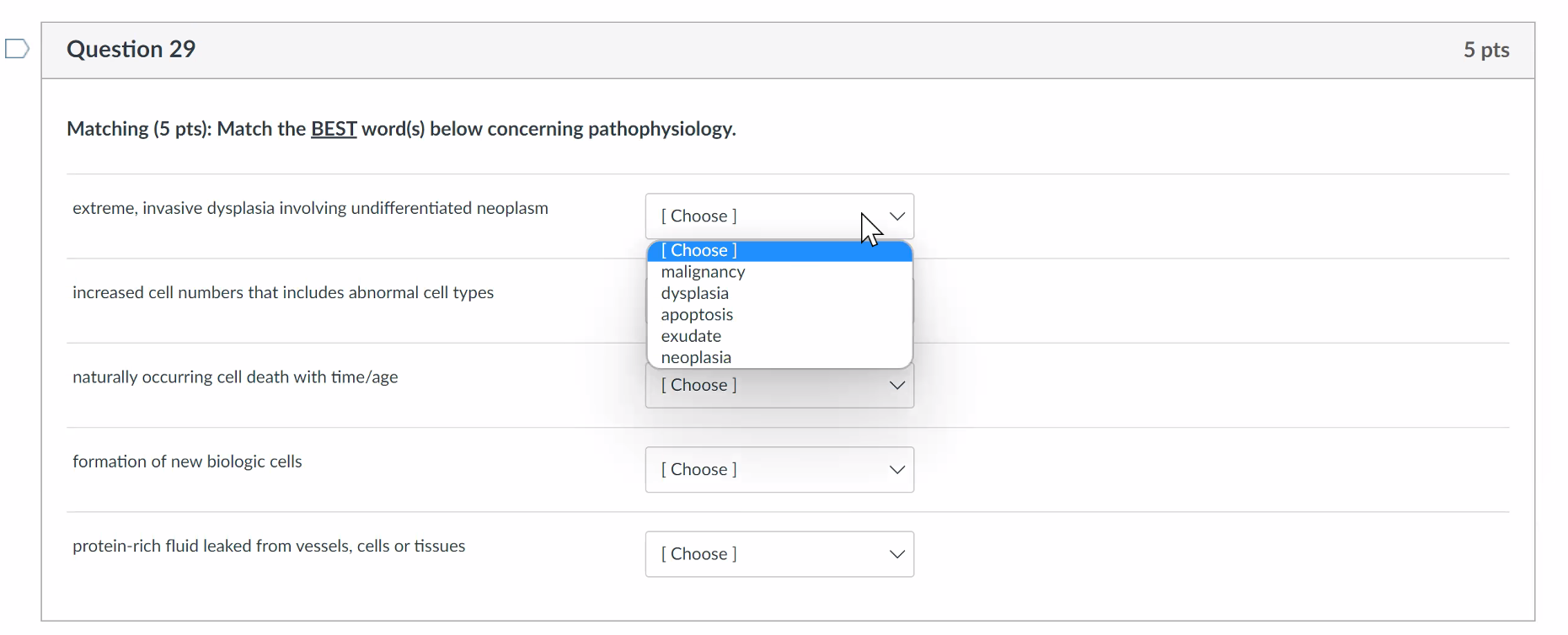
Task: Flag Question 29 with the flag icon
Action: pyautogui.click(x=17, y=49)
